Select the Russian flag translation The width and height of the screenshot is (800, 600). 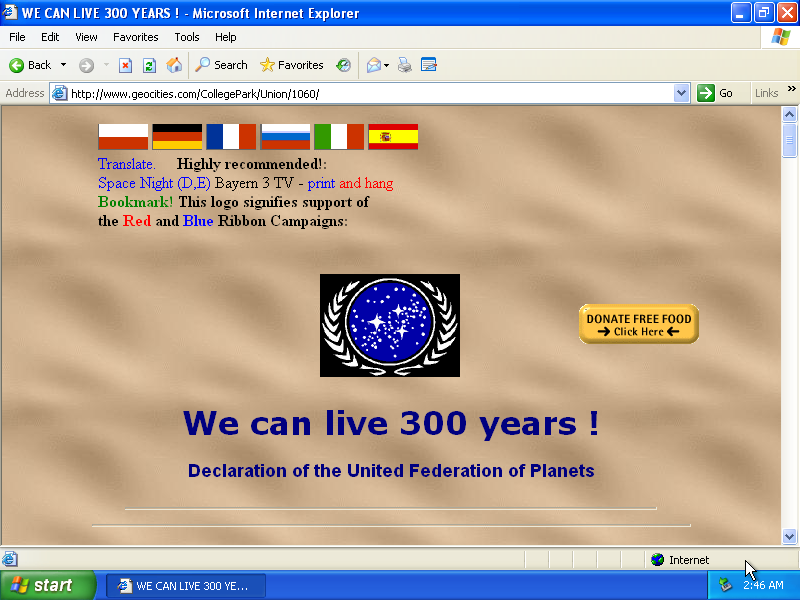(285, 137)
